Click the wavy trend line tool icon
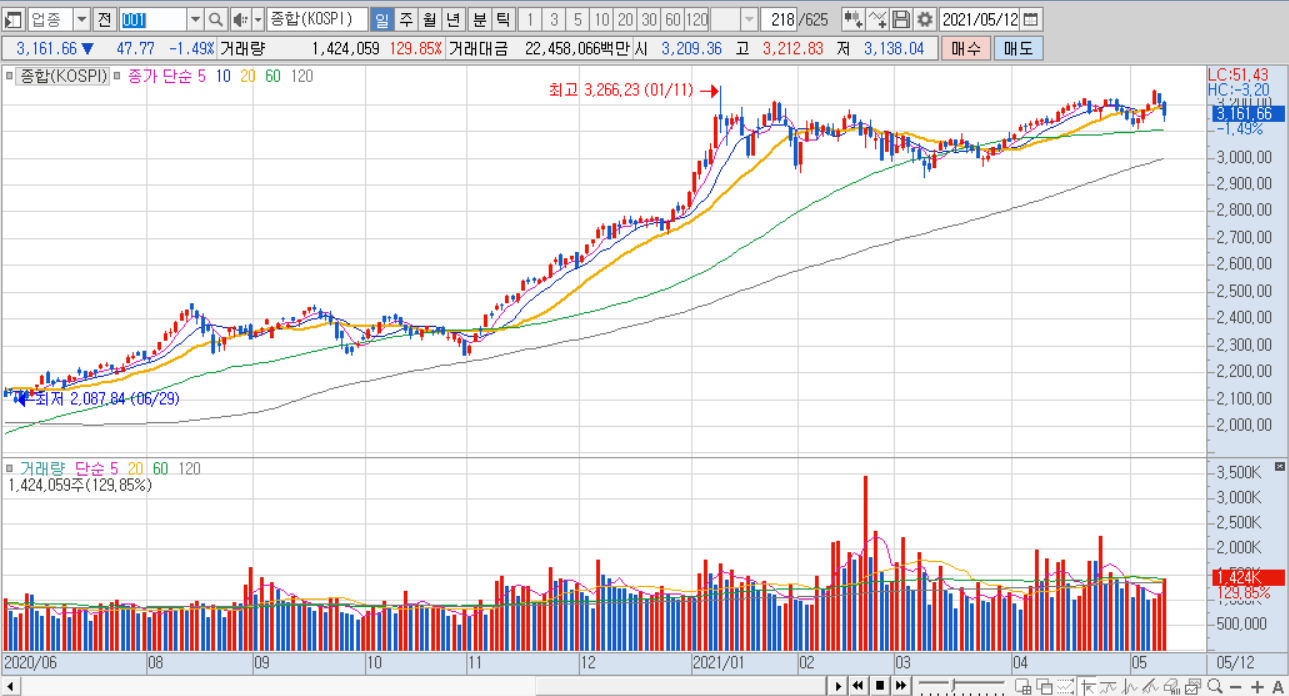 pyautogui.click(x=1109, y=686)
